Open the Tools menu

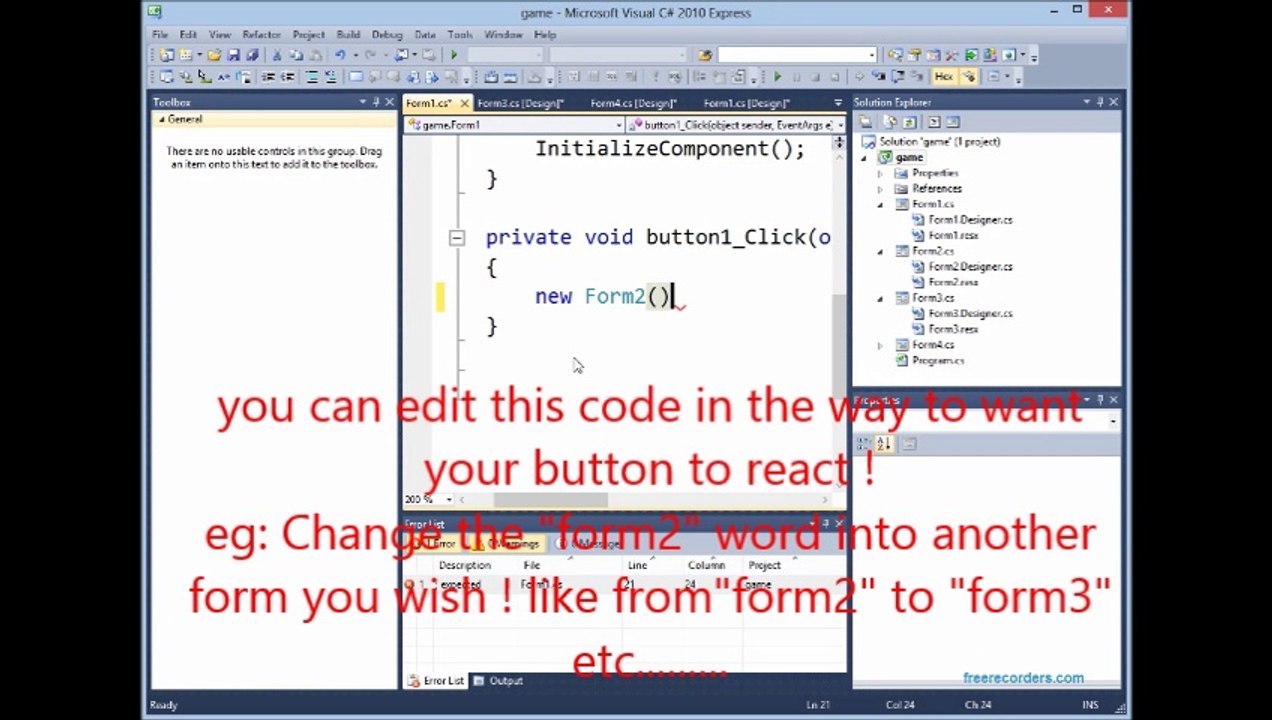460,34
